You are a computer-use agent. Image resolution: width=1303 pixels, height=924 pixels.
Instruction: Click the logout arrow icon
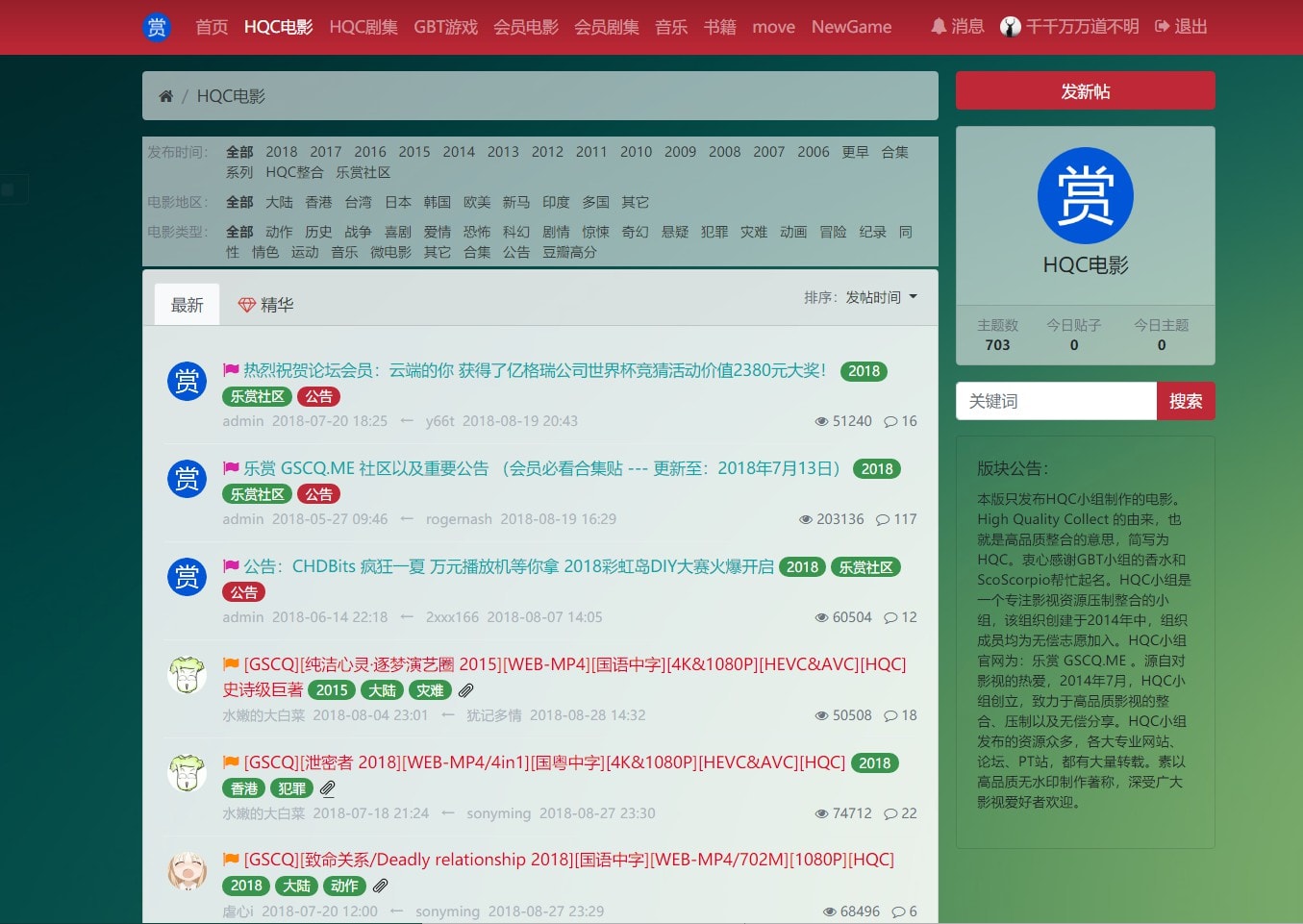(x=1162, y=27)
